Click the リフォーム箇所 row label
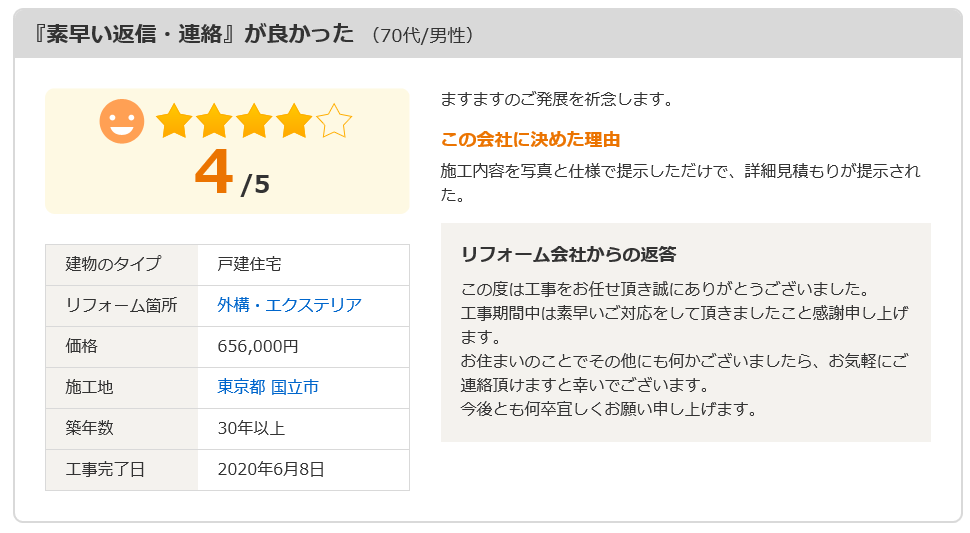970x533 pixels. pos(121,305)
